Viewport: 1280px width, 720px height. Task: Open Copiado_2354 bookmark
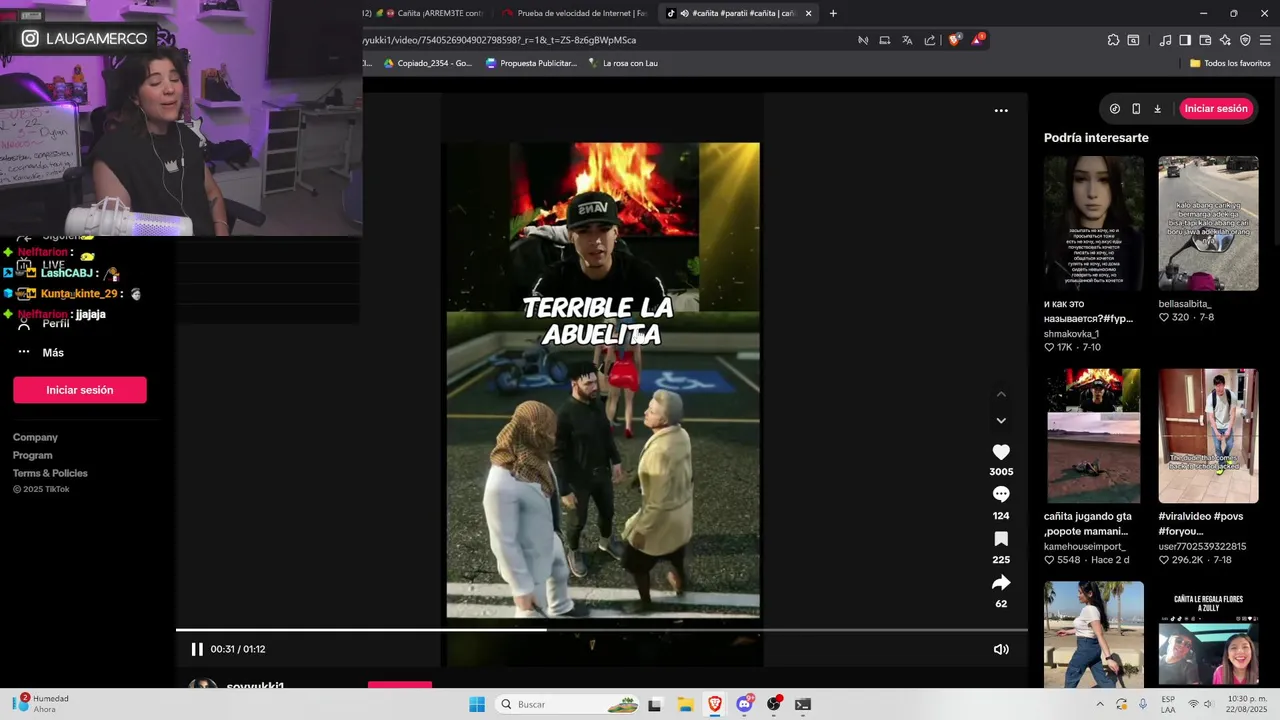(428, 63)
